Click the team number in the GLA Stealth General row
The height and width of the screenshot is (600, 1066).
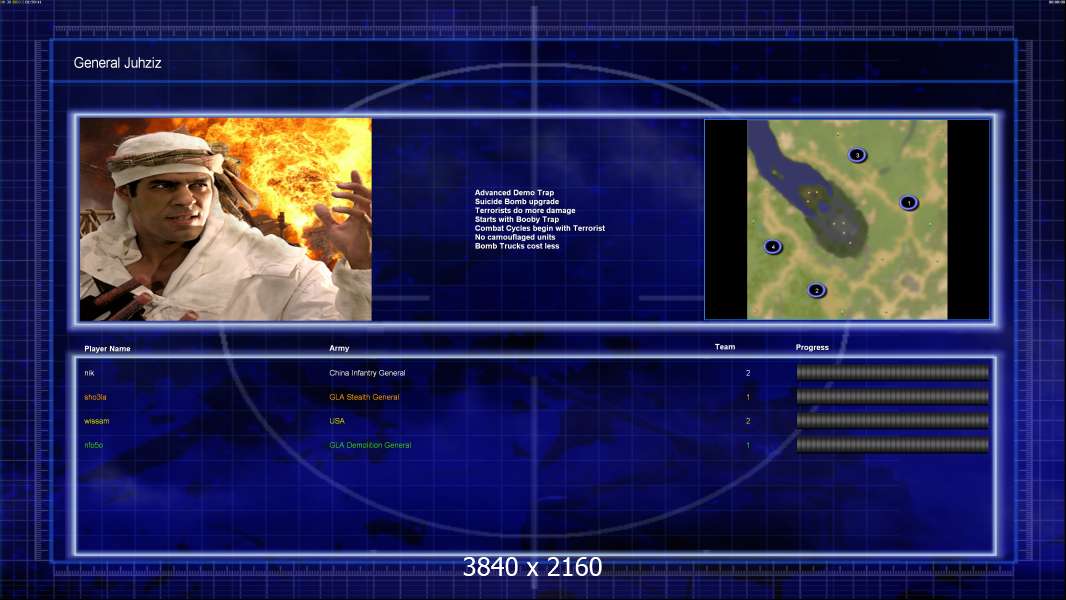pyautogui.click(x=748, y=397)
